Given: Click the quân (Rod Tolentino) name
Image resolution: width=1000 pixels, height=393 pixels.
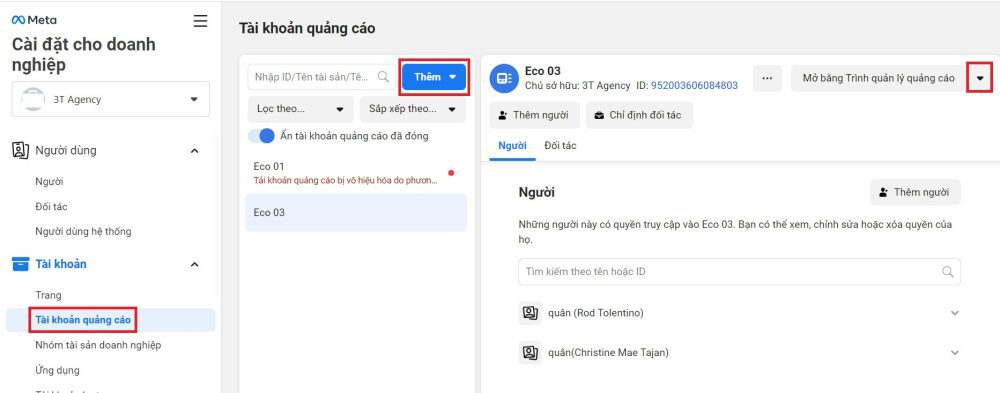Looking at the screenshot, I should pyautogui.click(x=596, y=313).
